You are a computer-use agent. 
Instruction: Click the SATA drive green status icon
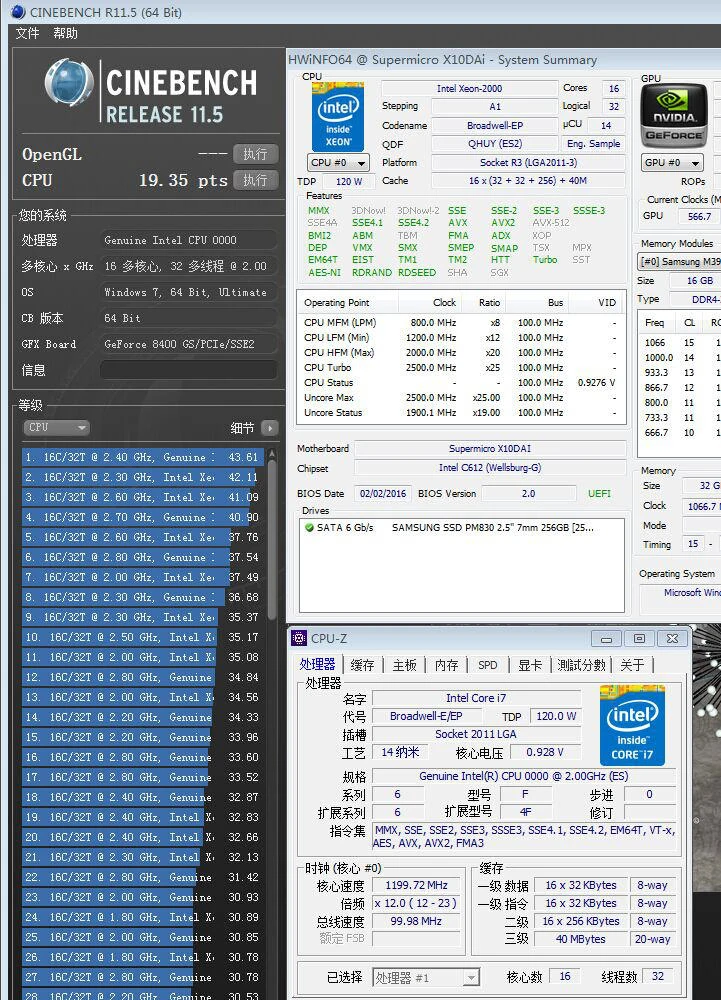point(309,527)
